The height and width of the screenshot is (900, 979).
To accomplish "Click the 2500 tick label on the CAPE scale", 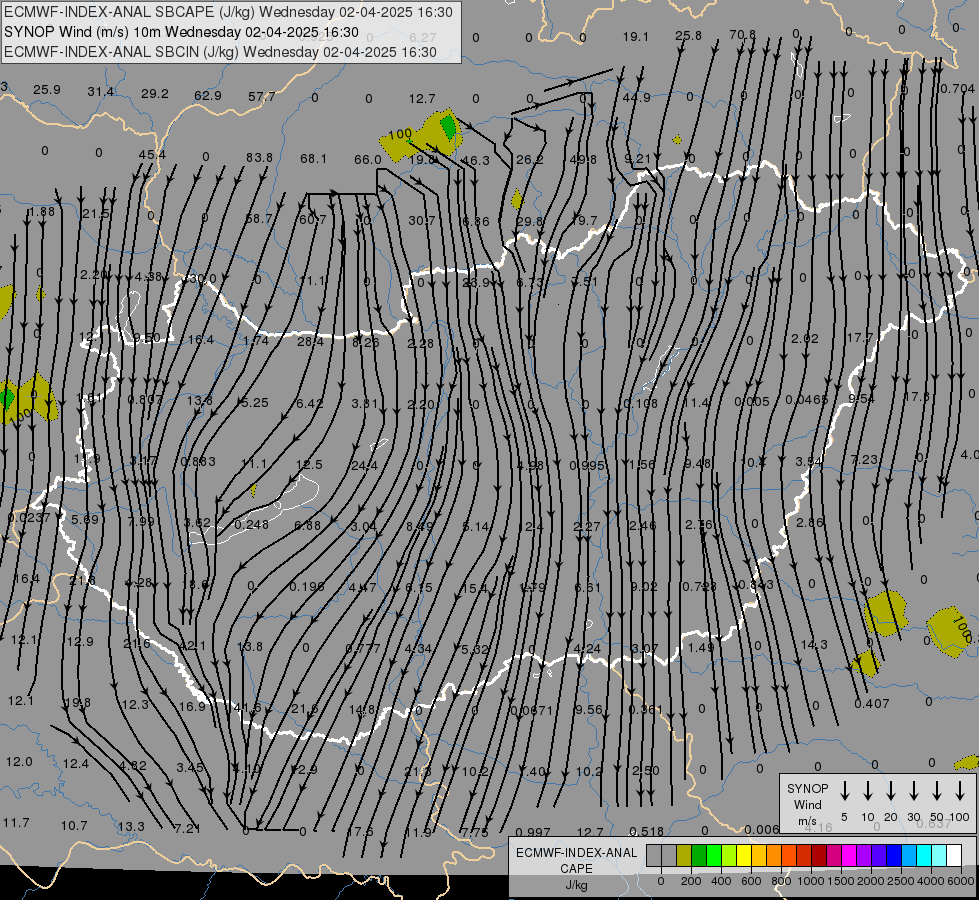I will [x=902, y=881].
